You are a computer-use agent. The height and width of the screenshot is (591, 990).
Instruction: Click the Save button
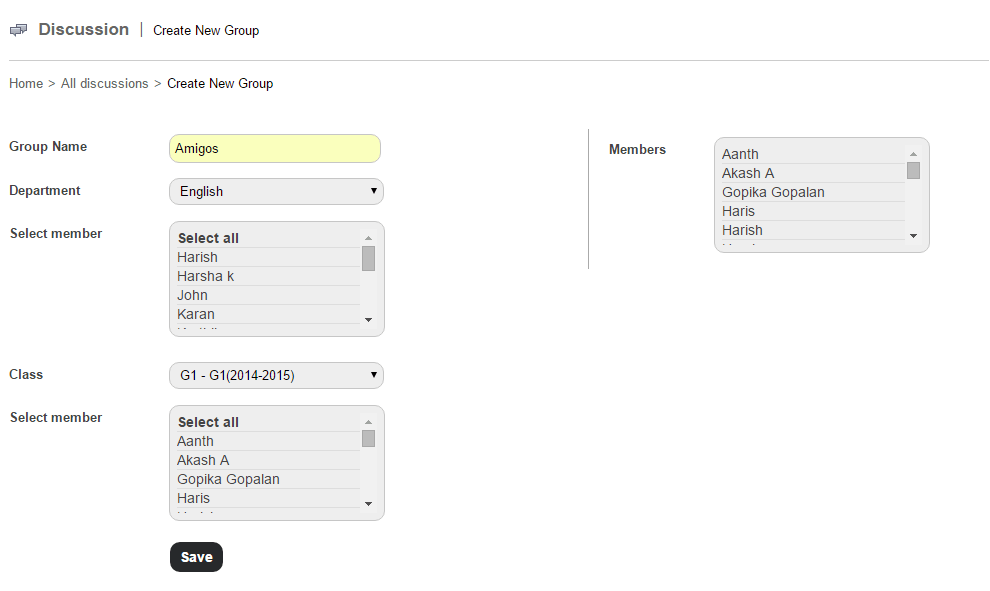tap(196, 557)
